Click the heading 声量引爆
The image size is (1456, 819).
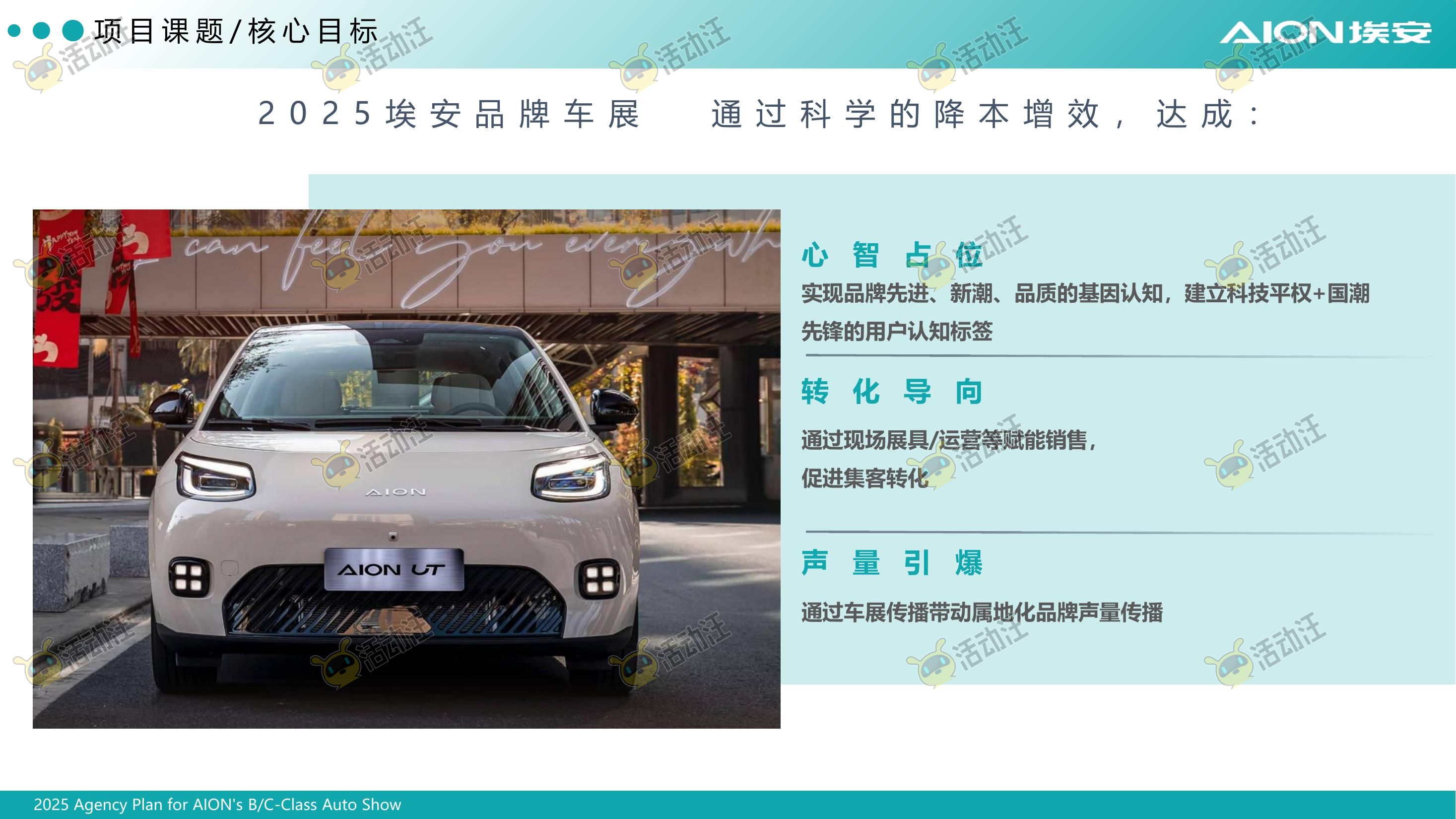point(892,563)
